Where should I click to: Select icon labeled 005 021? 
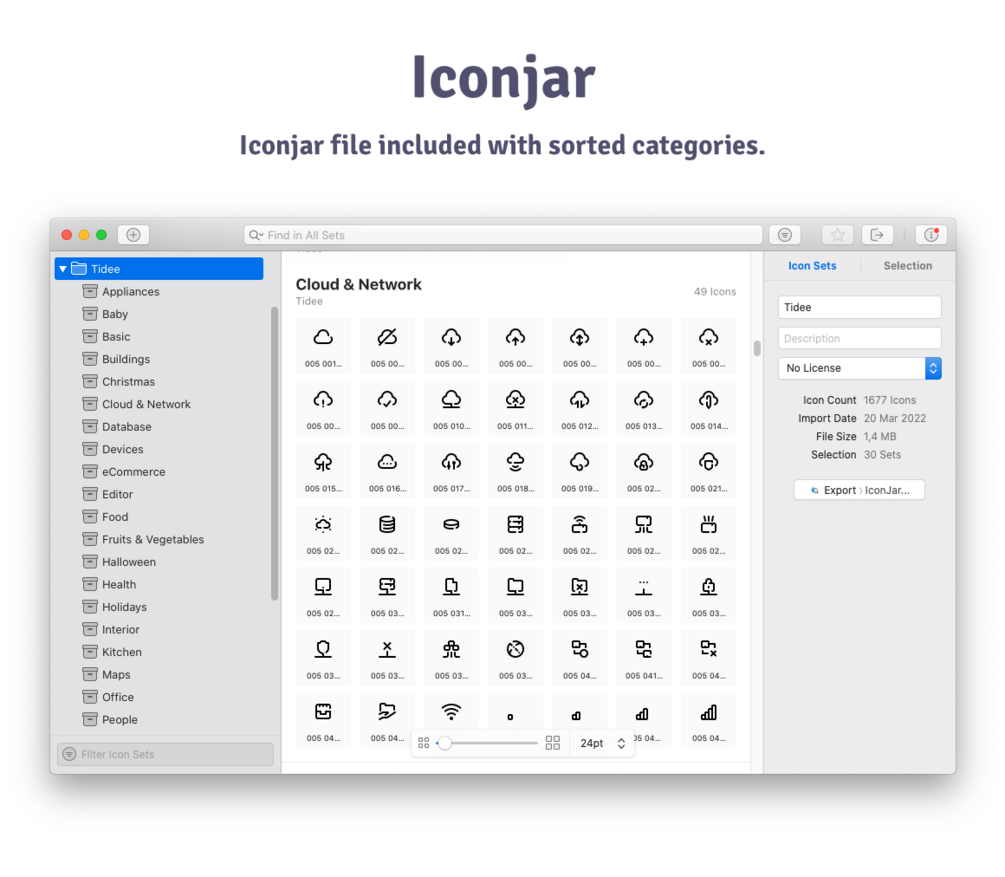[708, 470]
